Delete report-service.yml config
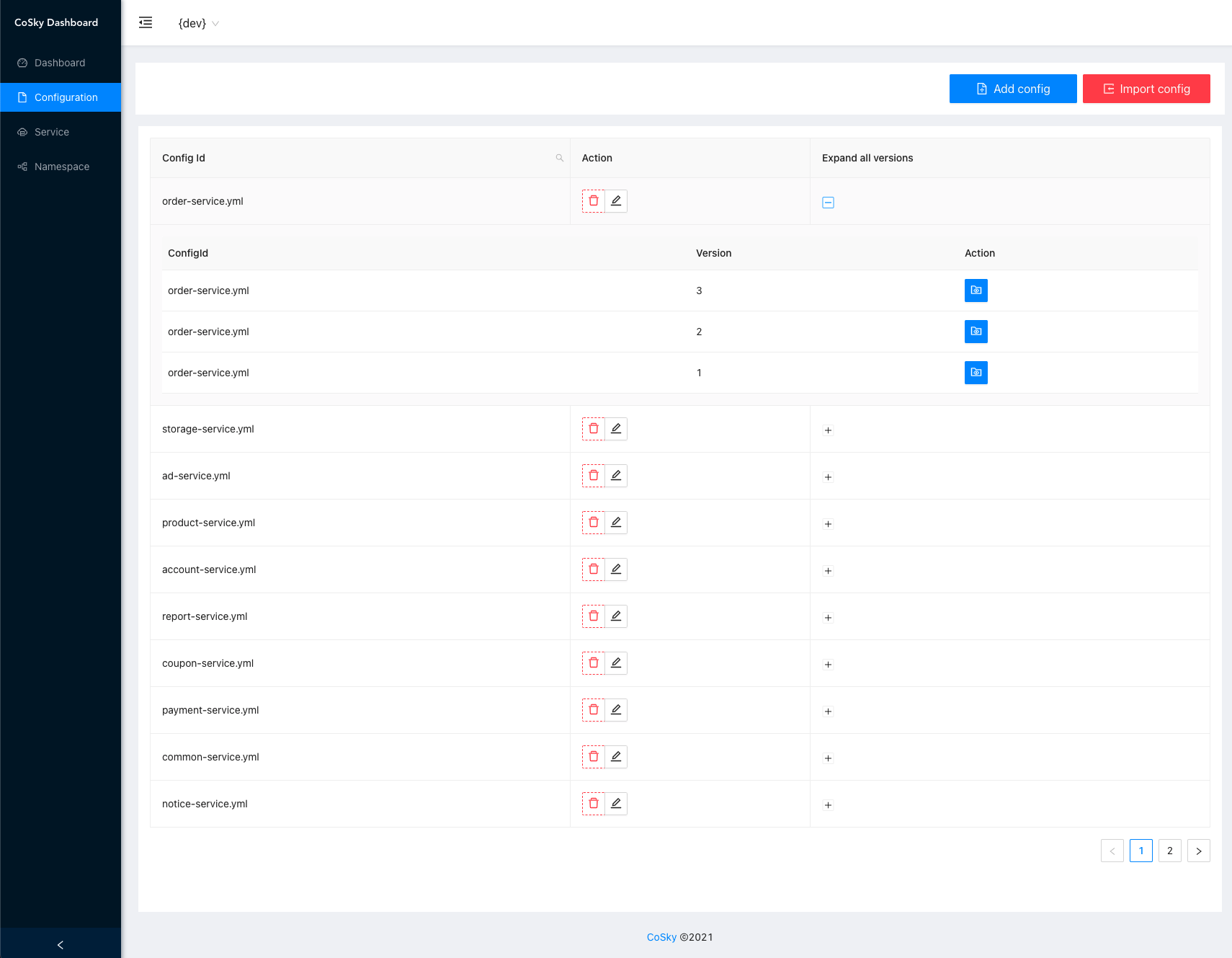Viewport: 1232px width, 958px height. 594,616
